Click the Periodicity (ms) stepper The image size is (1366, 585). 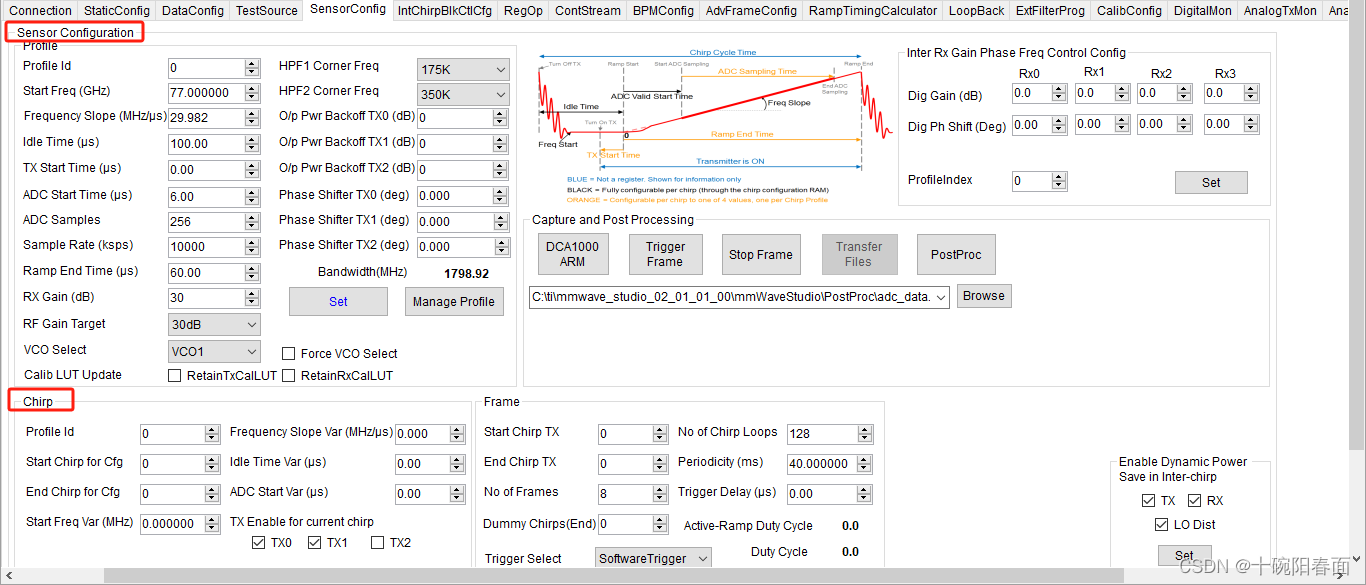(865, 464)
